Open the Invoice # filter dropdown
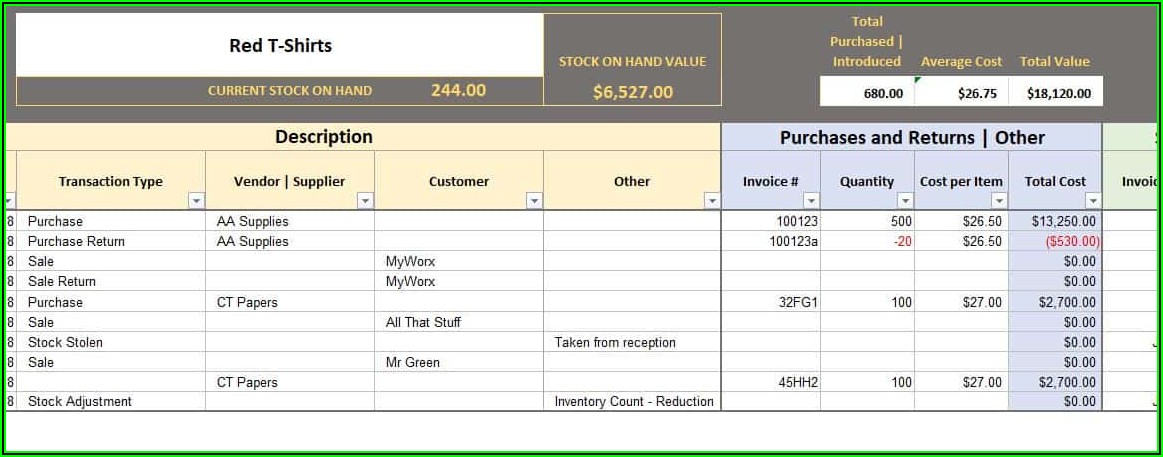Image resolution: width=1163 pixels, height=457 pixels. pyautogui.click(x=810, y=201)
